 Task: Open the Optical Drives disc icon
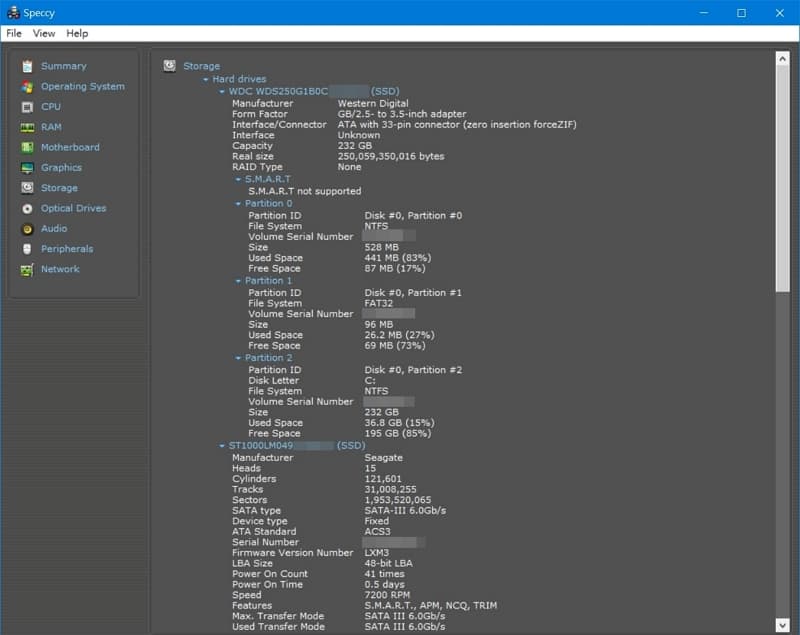tap(28, 209)
